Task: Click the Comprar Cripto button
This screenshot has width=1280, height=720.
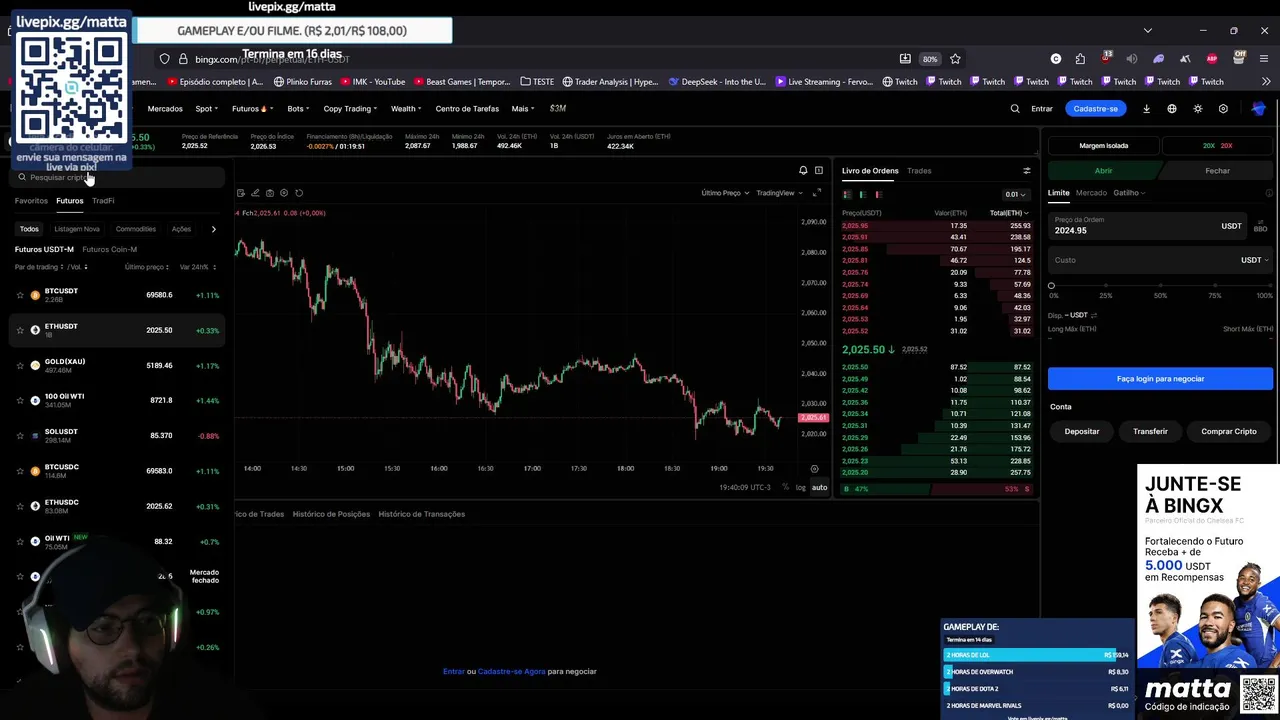Action: point(1229,432)
